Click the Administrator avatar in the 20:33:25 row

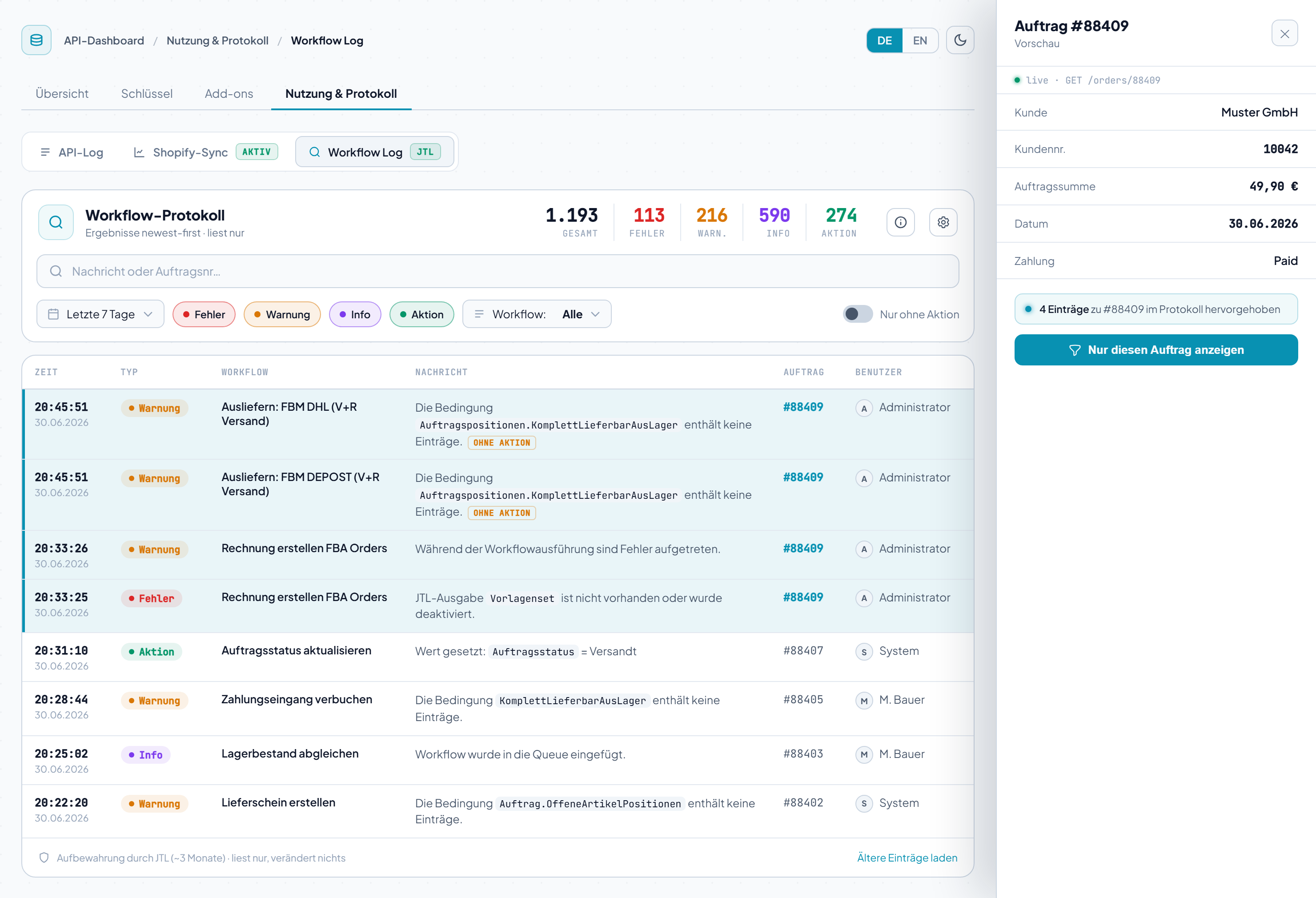pos(863,598)
